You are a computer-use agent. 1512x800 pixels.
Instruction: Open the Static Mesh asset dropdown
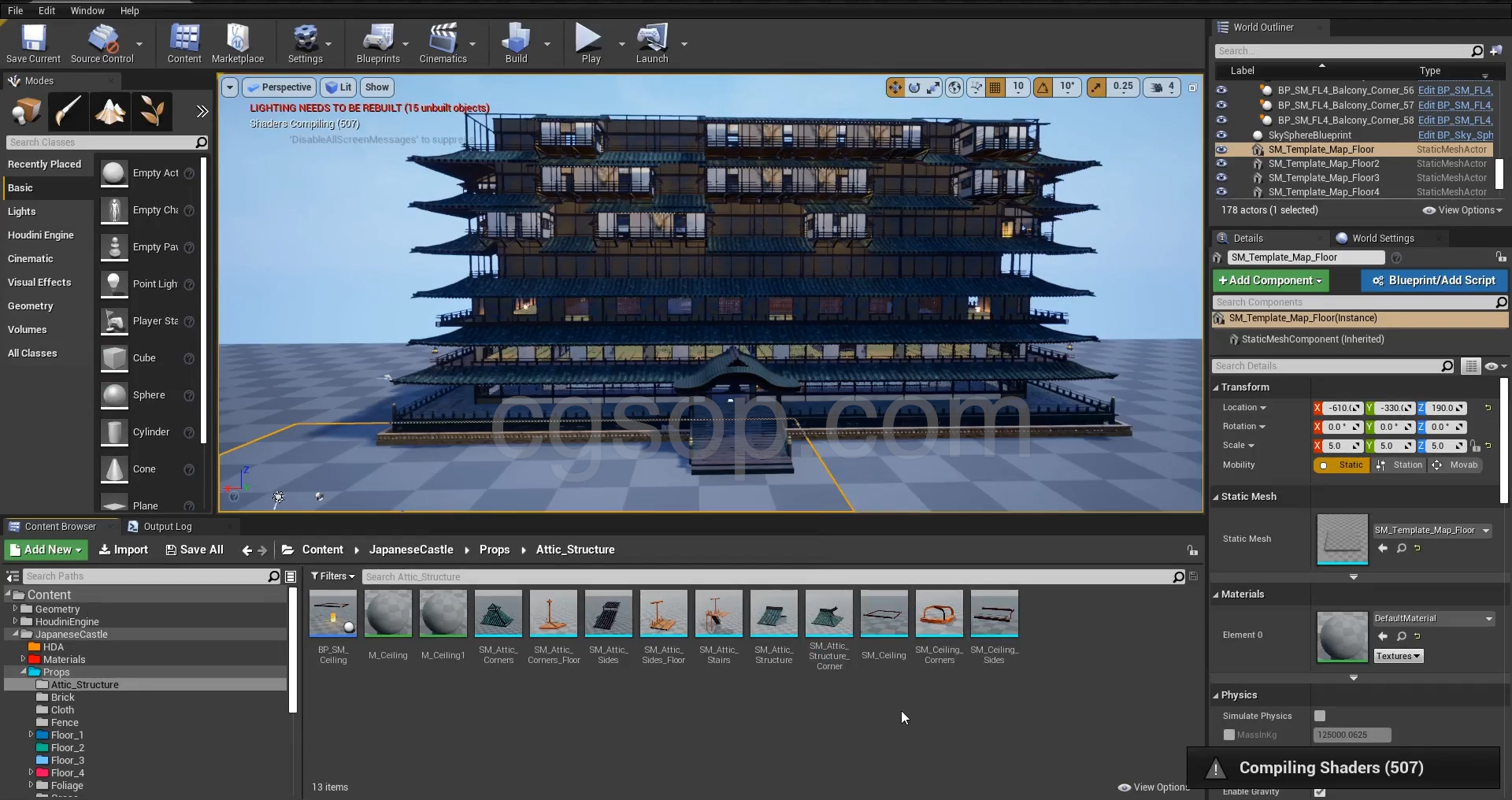point(1432,531)
